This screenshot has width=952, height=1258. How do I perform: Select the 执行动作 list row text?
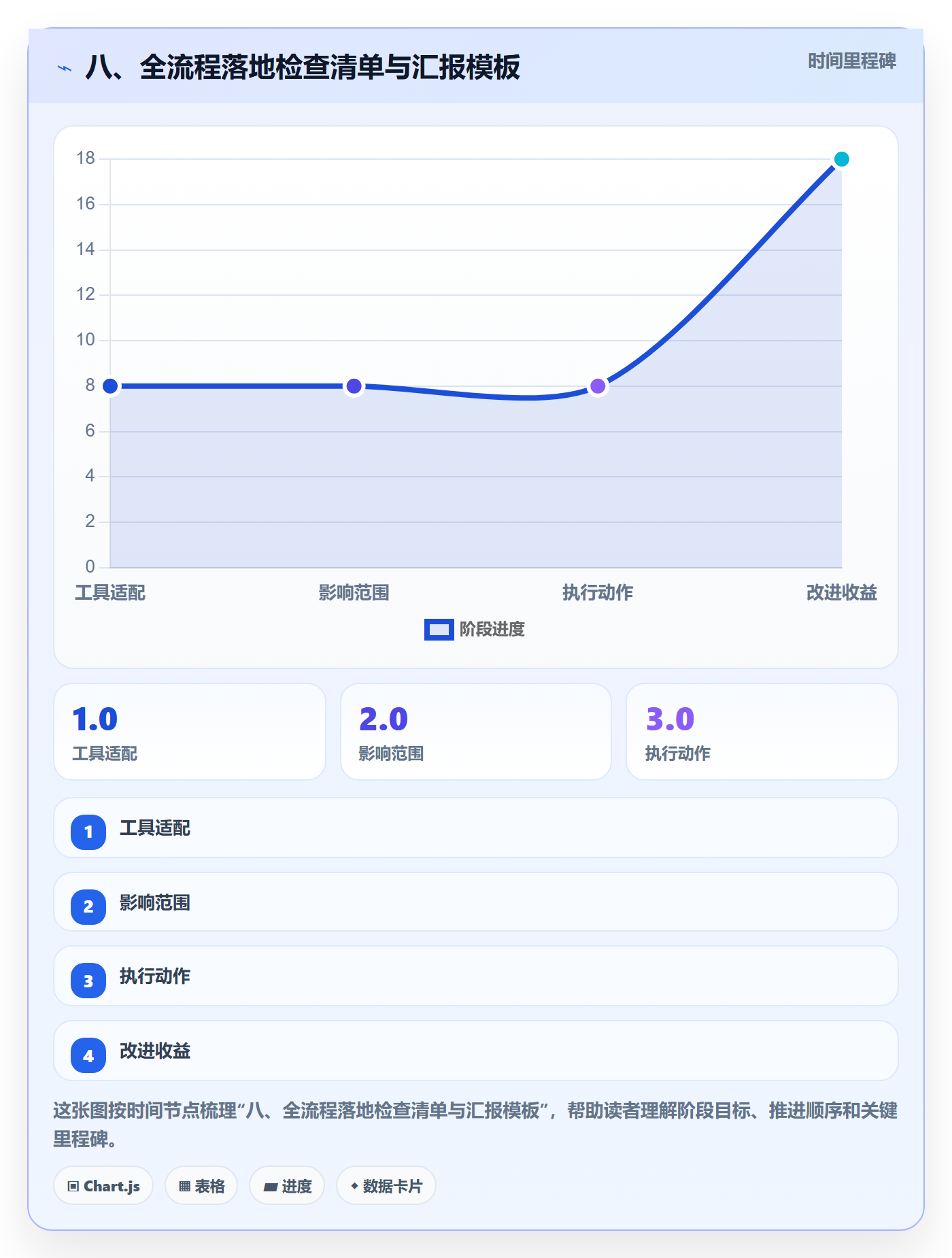tap(155, 976)
